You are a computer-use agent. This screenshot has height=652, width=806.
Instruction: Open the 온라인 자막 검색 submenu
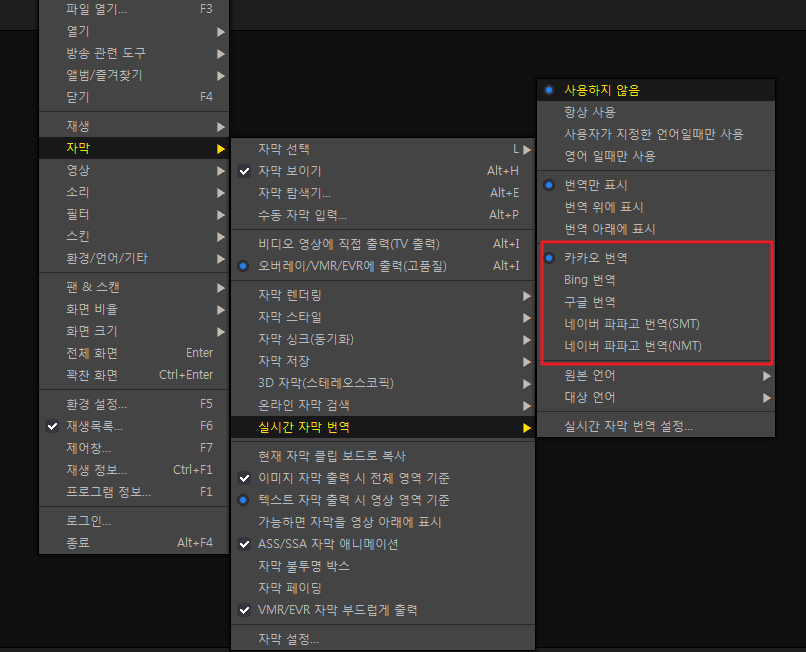point(383,405)
